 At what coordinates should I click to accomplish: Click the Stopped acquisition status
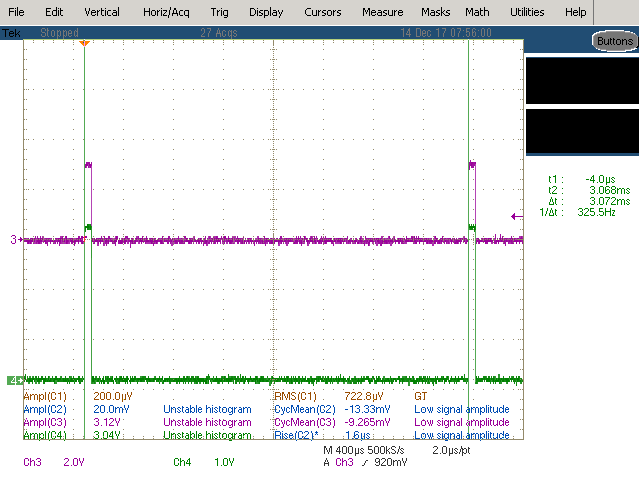[59, 33]
